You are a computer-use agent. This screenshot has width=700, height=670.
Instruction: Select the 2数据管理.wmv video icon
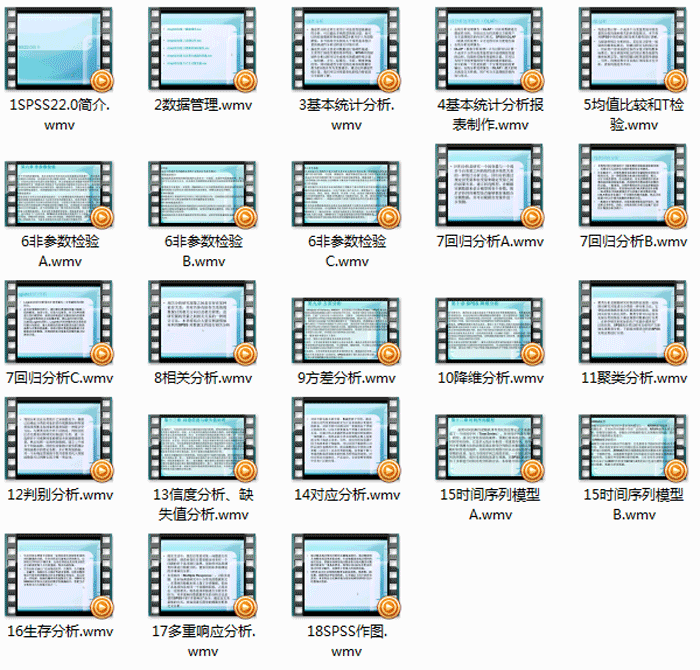[x=203, y=49]
